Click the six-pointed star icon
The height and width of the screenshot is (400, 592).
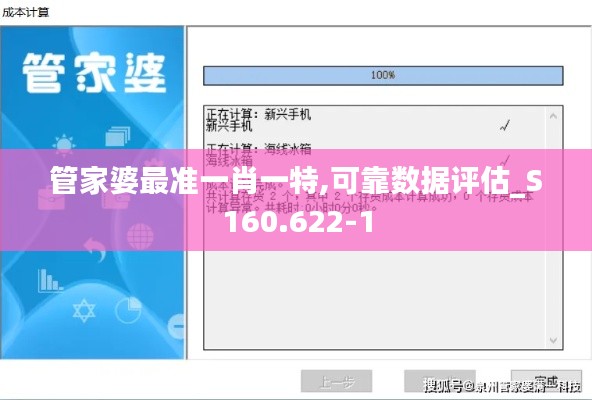pos(84,310)
